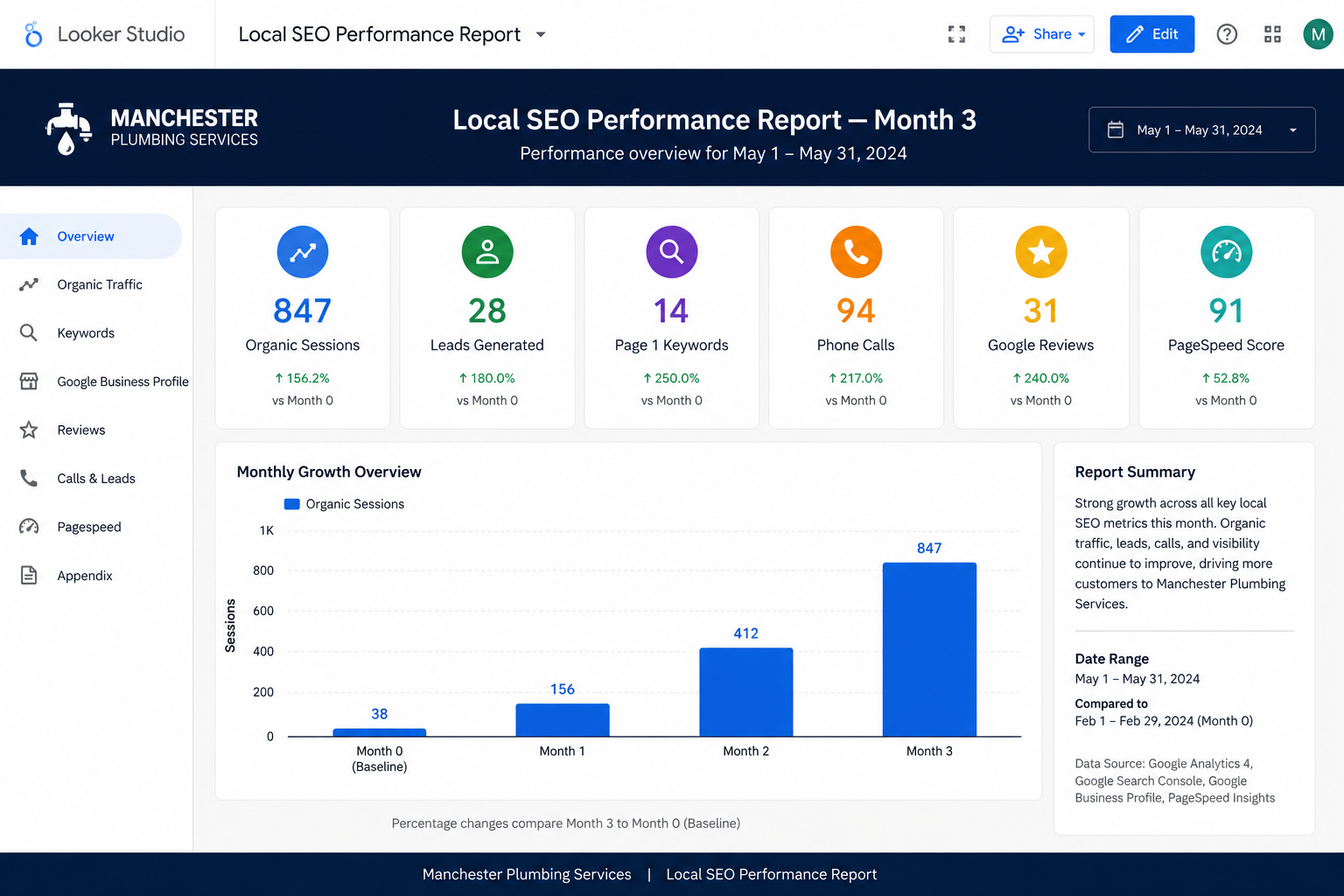Click the Month 3 bar in chart
Image resolution: width=1344 pixels, height=896 pixels.
(x=929, y=649)
